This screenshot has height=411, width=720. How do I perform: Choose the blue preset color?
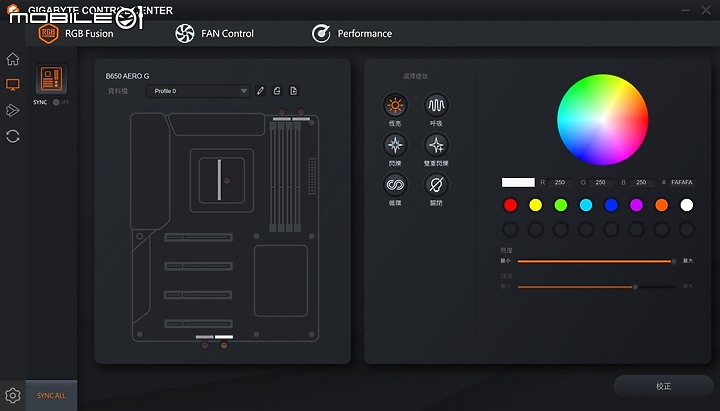[611, 205]
